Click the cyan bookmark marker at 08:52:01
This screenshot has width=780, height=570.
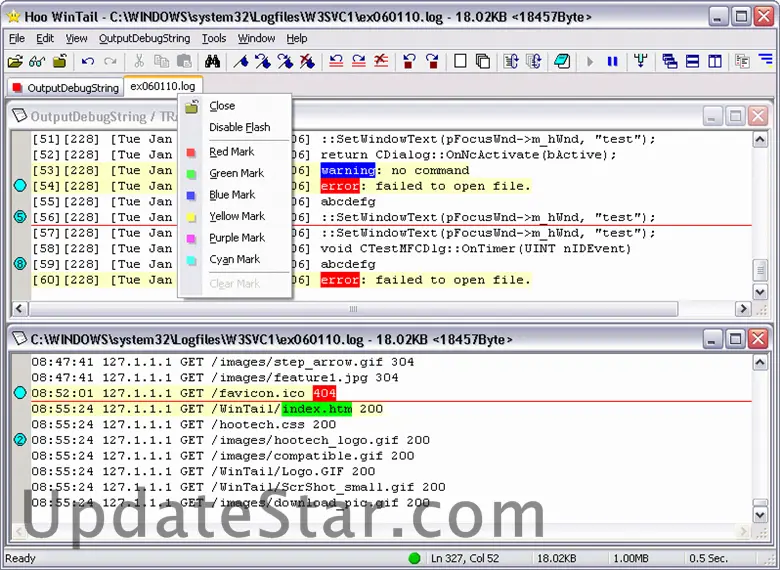coord(19,393)
